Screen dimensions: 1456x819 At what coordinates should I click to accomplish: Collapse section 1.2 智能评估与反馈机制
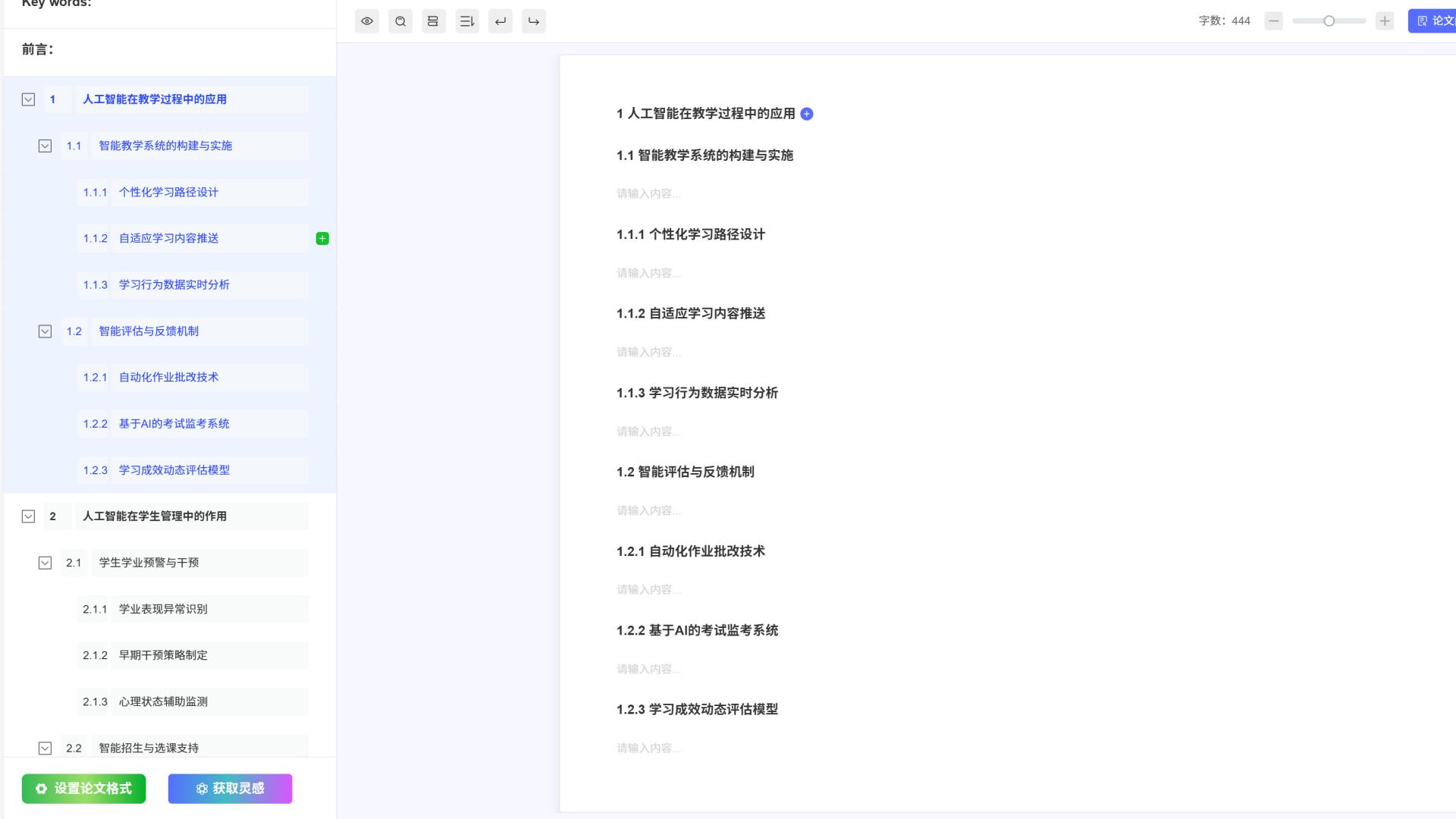[x=45, y=331]
